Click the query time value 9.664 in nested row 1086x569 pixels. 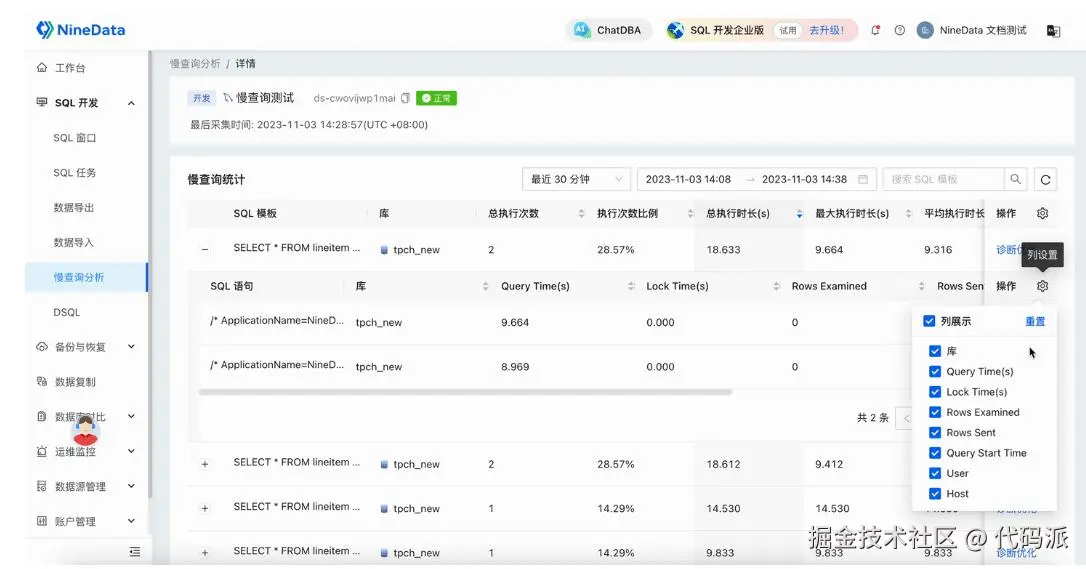[515, 323]
